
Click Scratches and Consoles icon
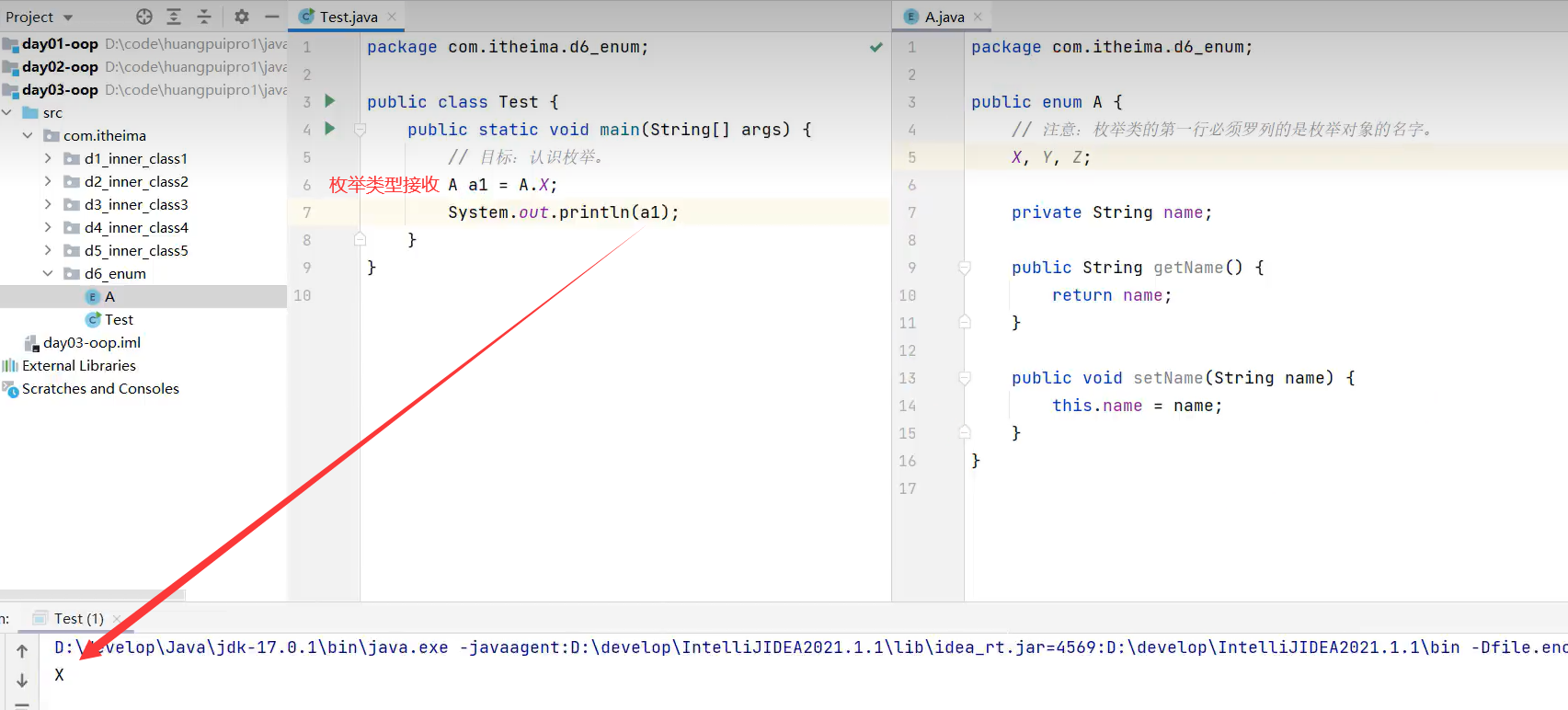pyautogui.click(x=10, y=389)
